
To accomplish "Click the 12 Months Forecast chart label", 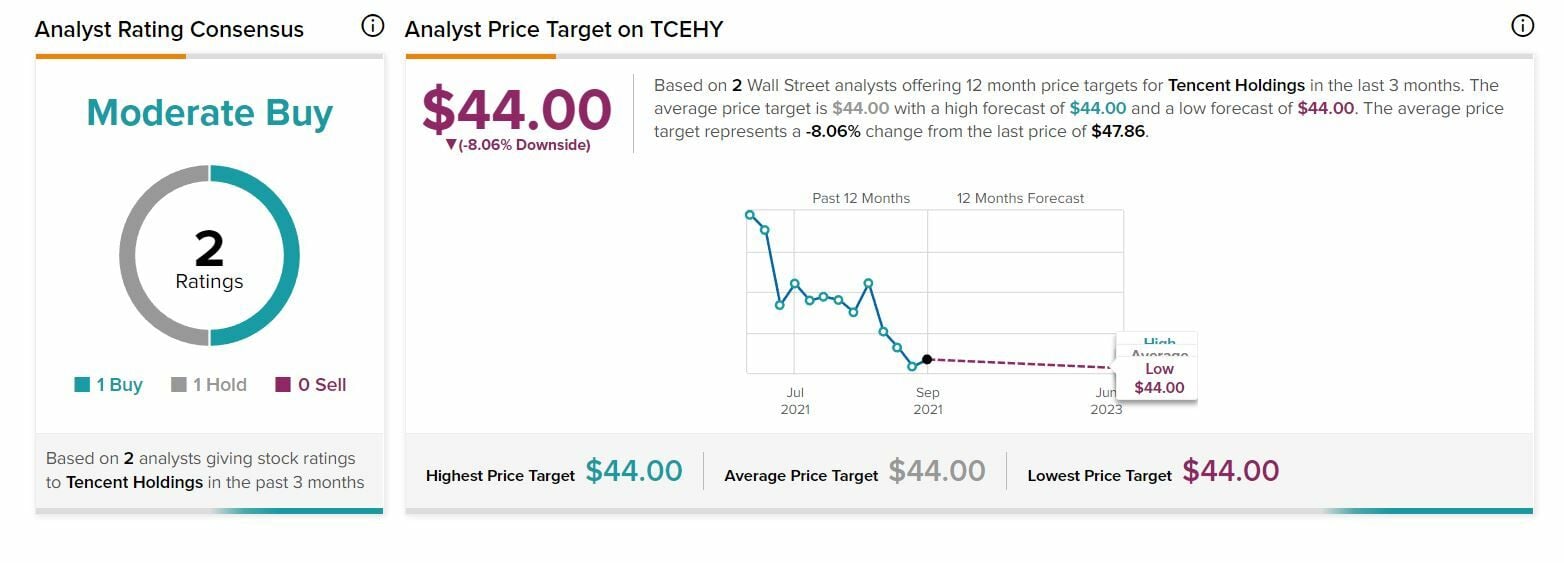I will (1020, 198).
